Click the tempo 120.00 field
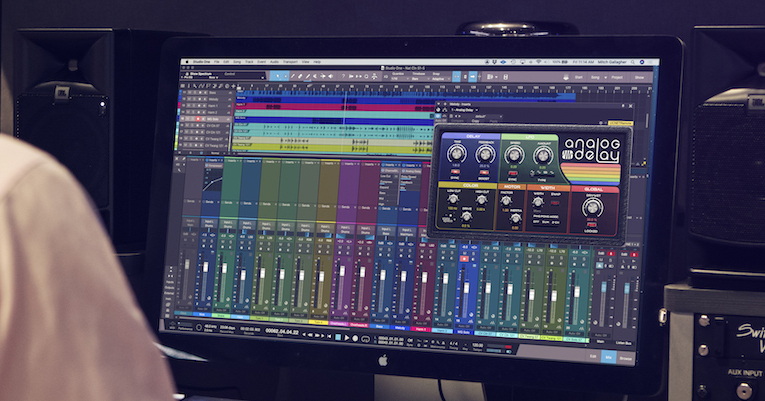The width and height of the screenshot is (765, 401). point(477,345)
